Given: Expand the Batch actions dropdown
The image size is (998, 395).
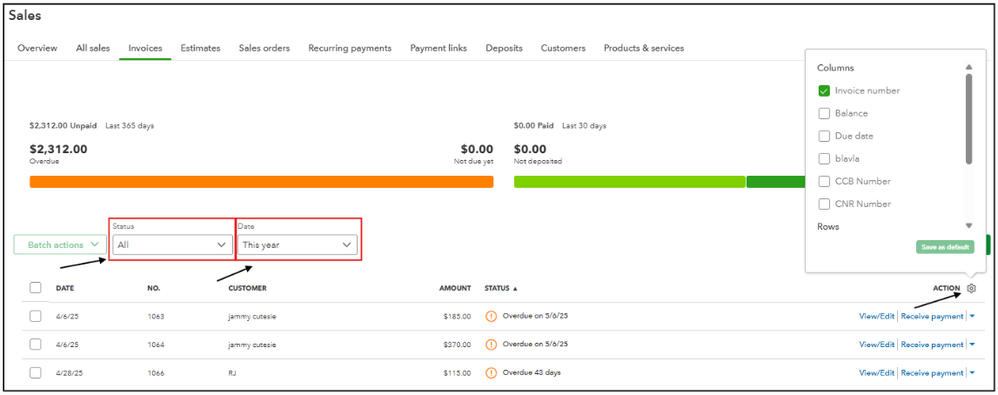Looking at the screenshot, I should click(60, 245).
